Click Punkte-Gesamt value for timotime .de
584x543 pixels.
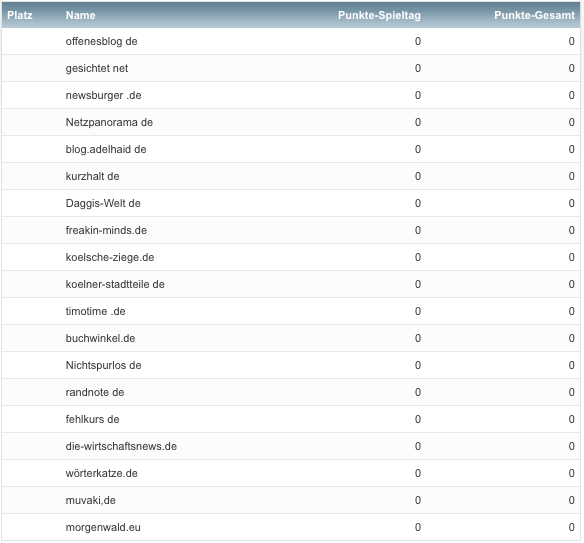[x=572, y=311]
